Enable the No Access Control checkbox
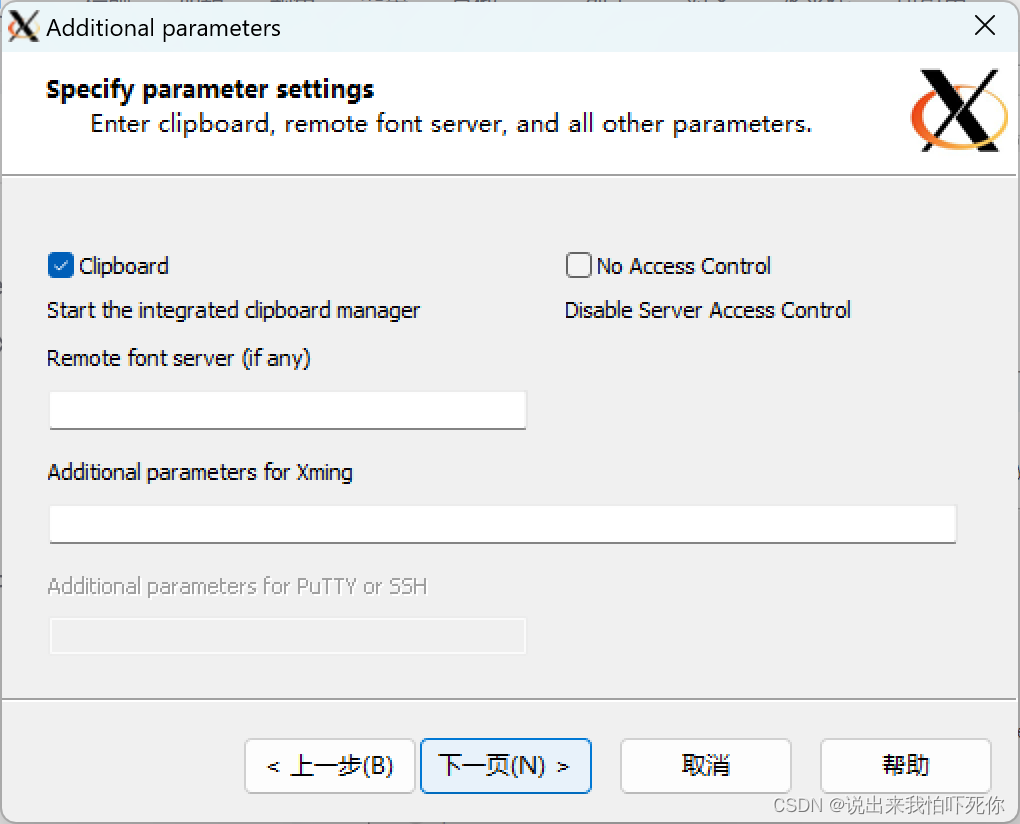Image resolution: width=1020 pixels, height=824 pixels. click(x=578, y=265)
